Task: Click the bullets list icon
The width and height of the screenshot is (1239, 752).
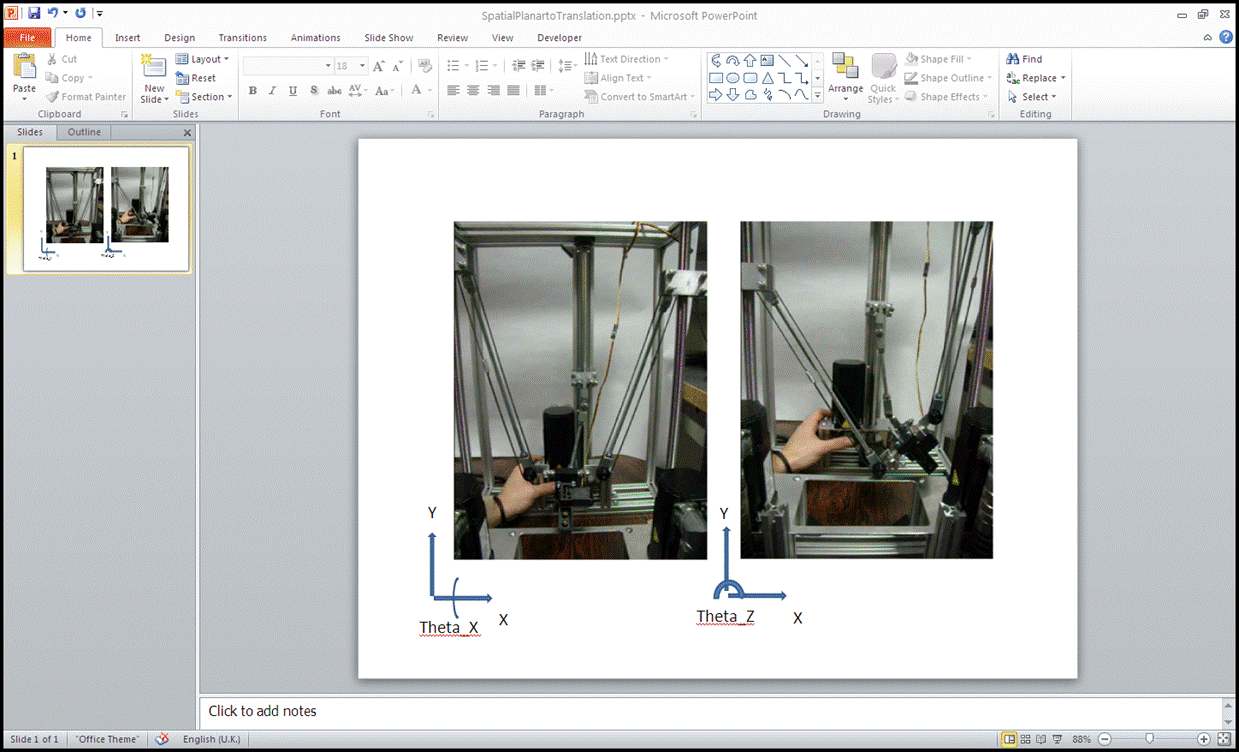Action: (453, 66)
